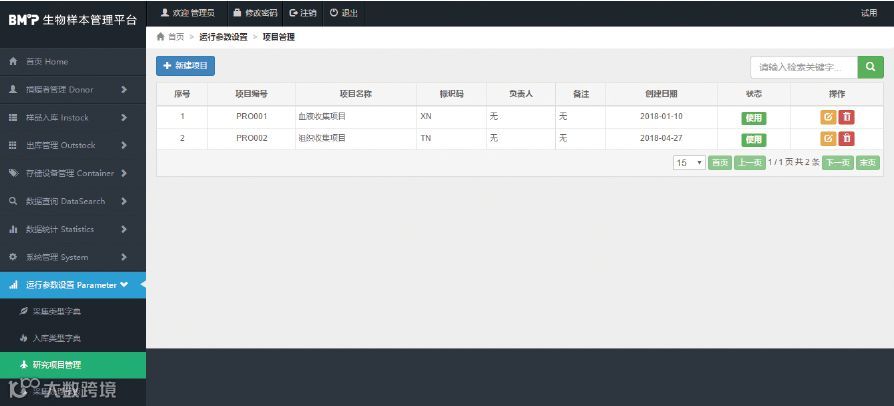
Task: Click the Parameter signal bars icon
Action: pyautogui.click(x=13, y=285)
